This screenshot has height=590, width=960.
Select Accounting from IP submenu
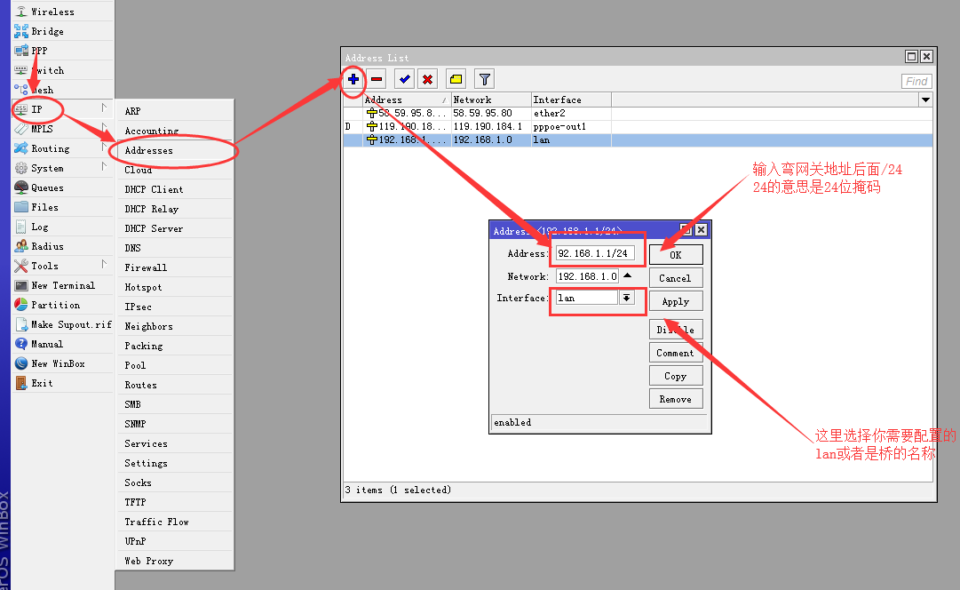pos(175,130)
